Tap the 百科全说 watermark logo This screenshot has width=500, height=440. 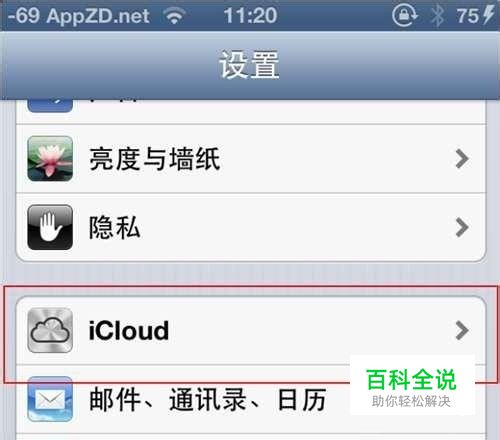tap(412, 386)
